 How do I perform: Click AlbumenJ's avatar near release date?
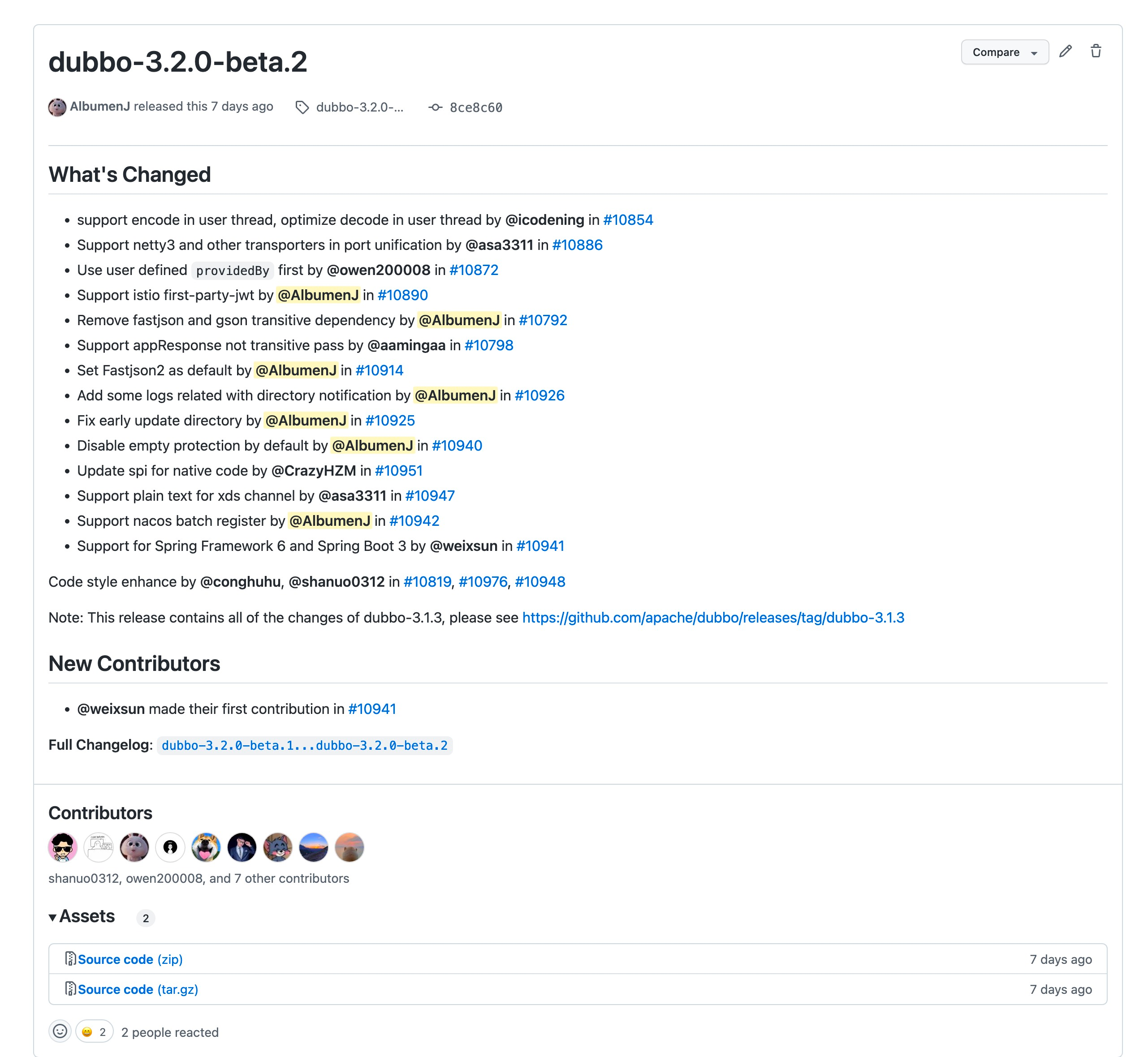click(x=57, y=107)
